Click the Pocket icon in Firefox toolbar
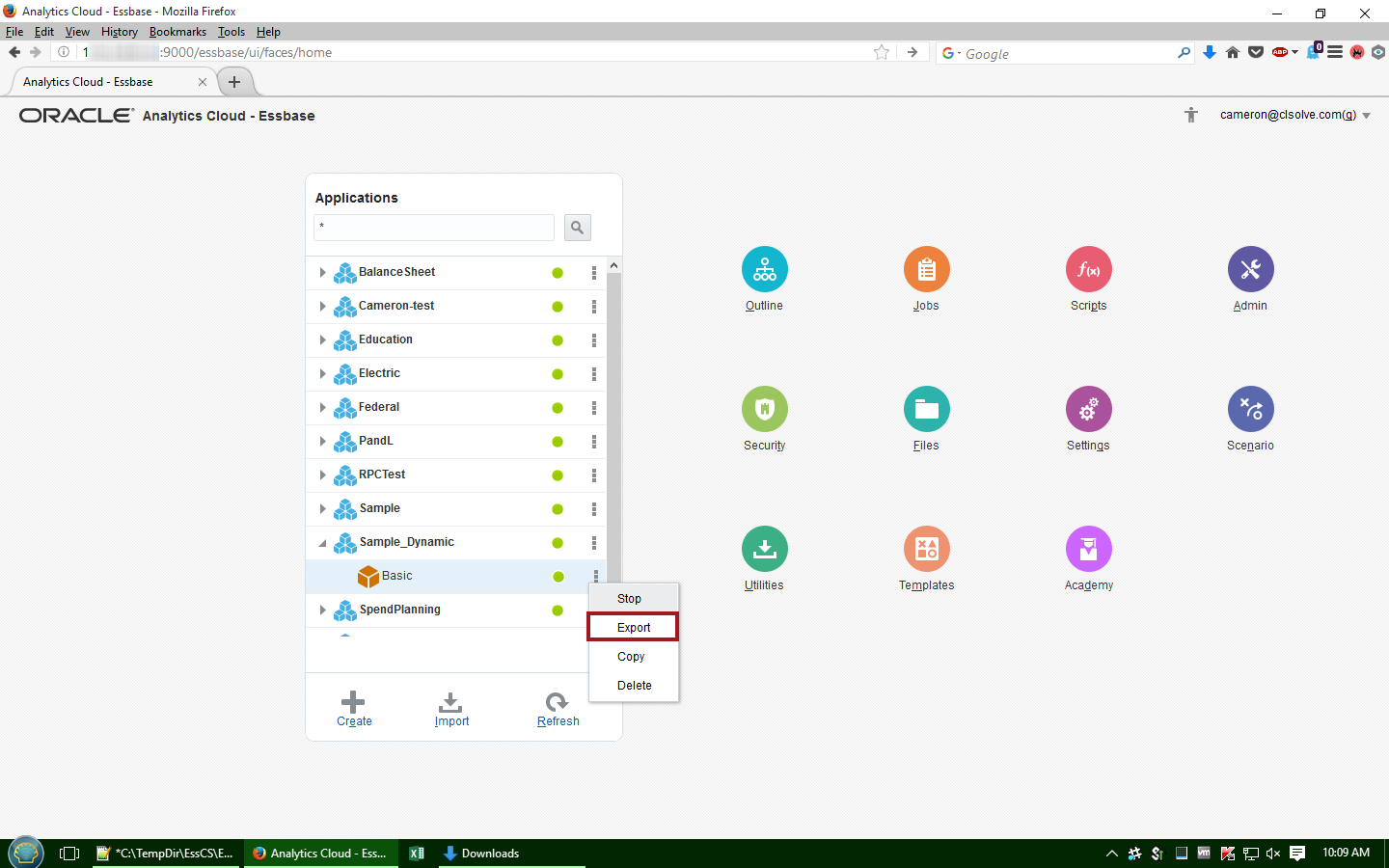 (1256, 52)
